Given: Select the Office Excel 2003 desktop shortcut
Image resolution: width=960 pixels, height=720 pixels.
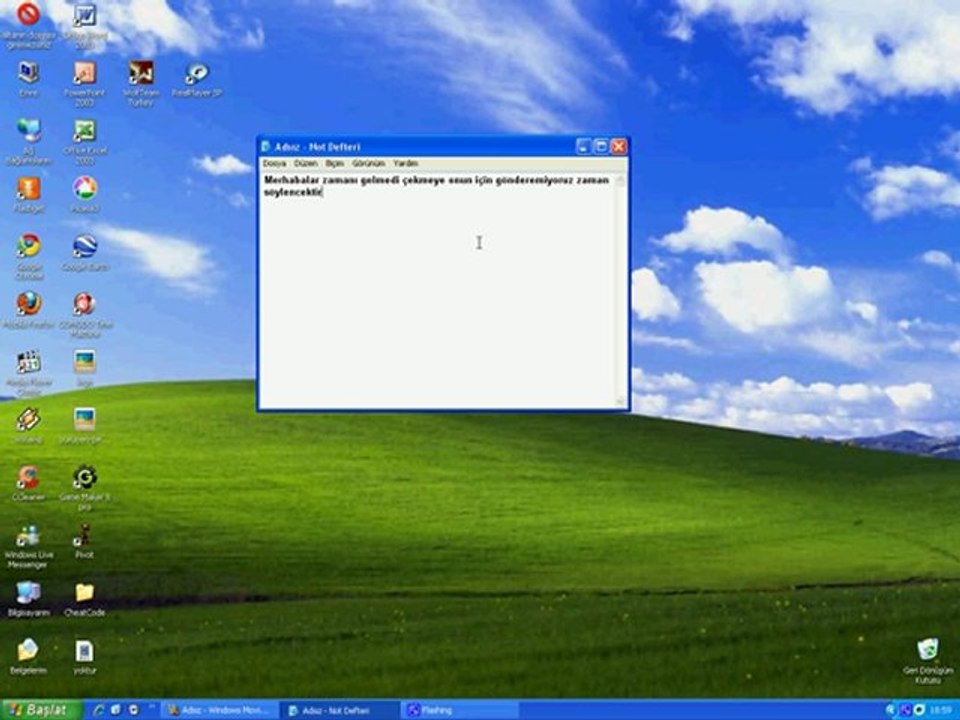Looking at the screenshot, I should pyautogui.click(x=84, y=141).
